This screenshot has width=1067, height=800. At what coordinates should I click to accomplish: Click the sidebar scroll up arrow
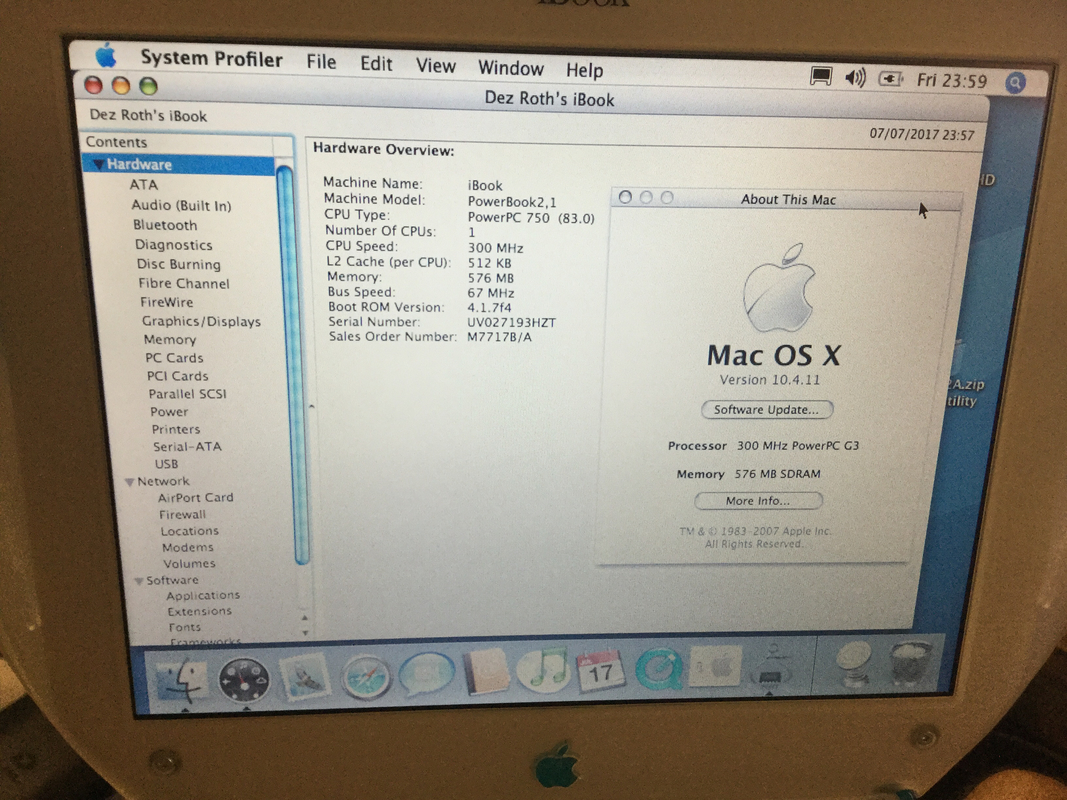(x=304, y=617)
